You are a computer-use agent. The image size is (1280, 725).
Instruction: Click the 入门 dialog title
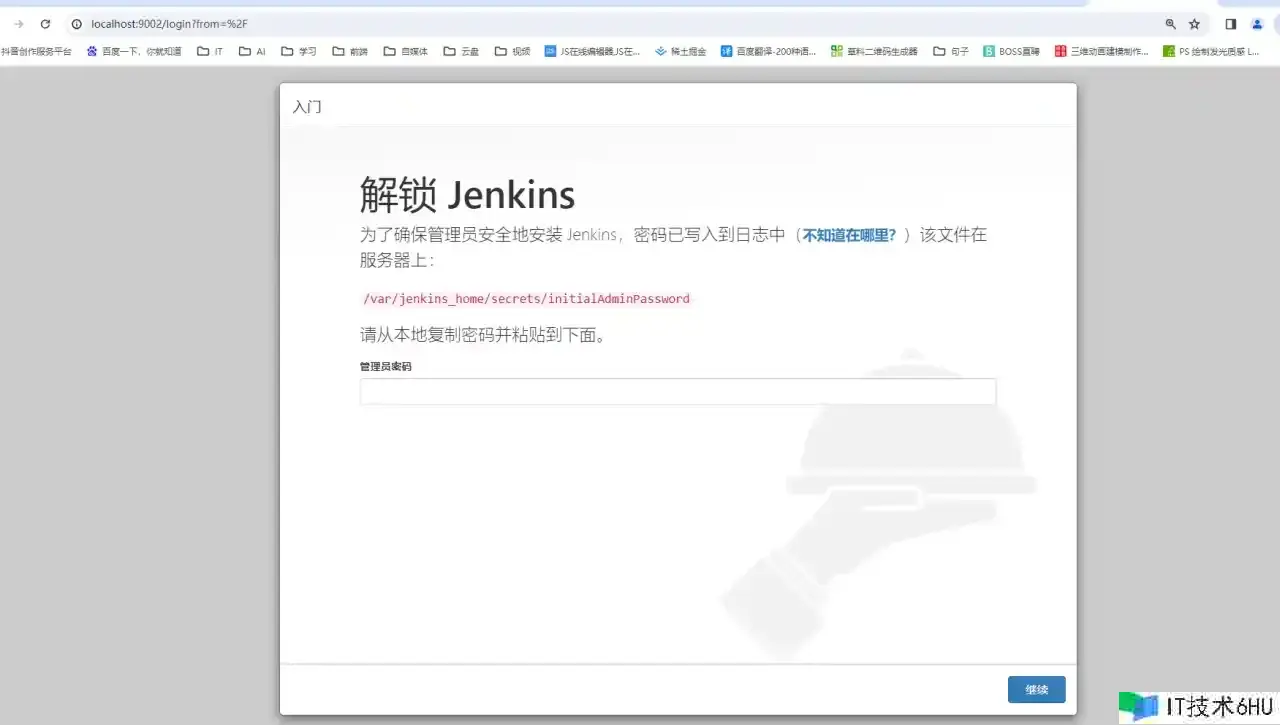(307, 106)
